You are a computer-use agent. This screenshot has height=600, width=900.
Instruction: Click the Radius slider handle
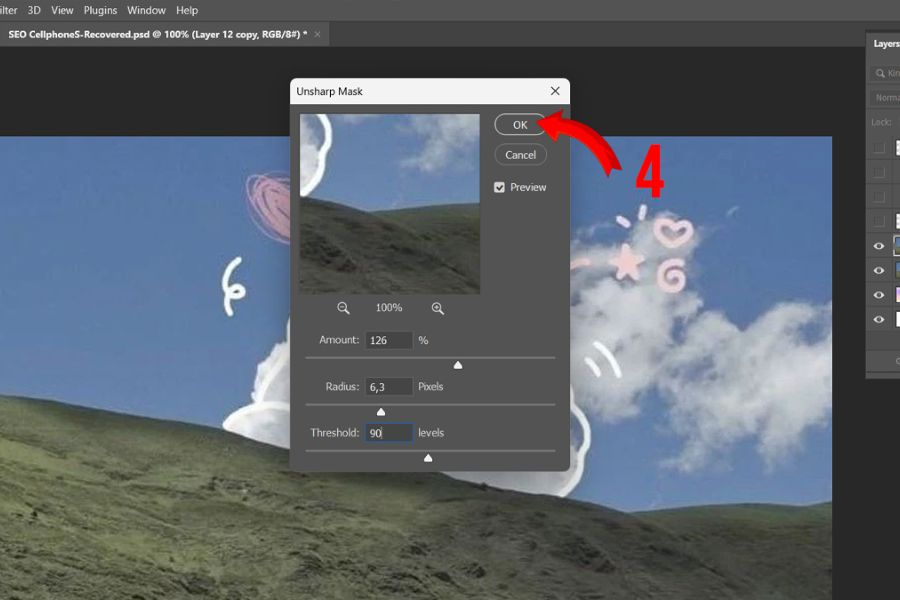(x=380, y=412)
